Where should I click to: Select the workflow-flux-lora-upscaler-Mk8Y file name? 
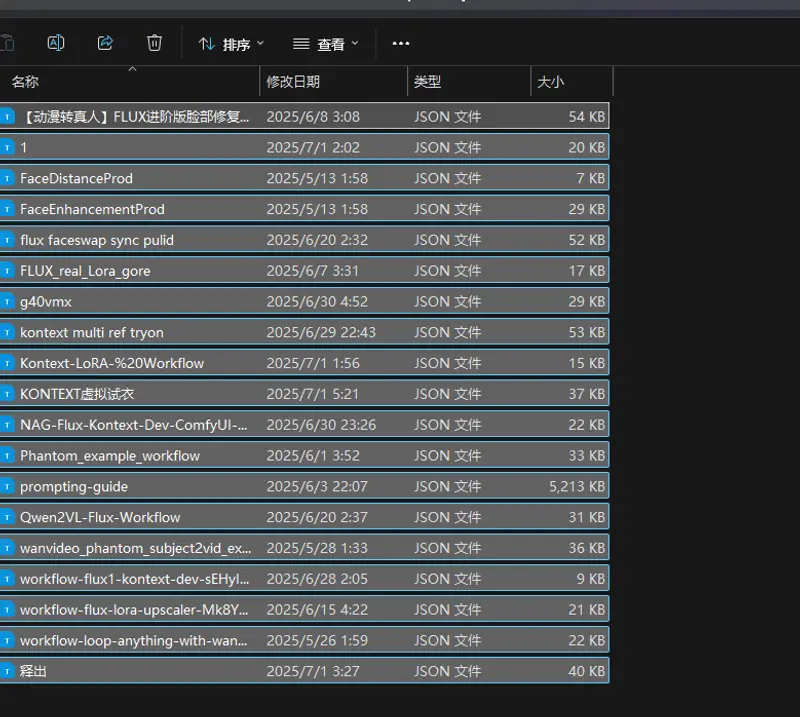(134, 610)
